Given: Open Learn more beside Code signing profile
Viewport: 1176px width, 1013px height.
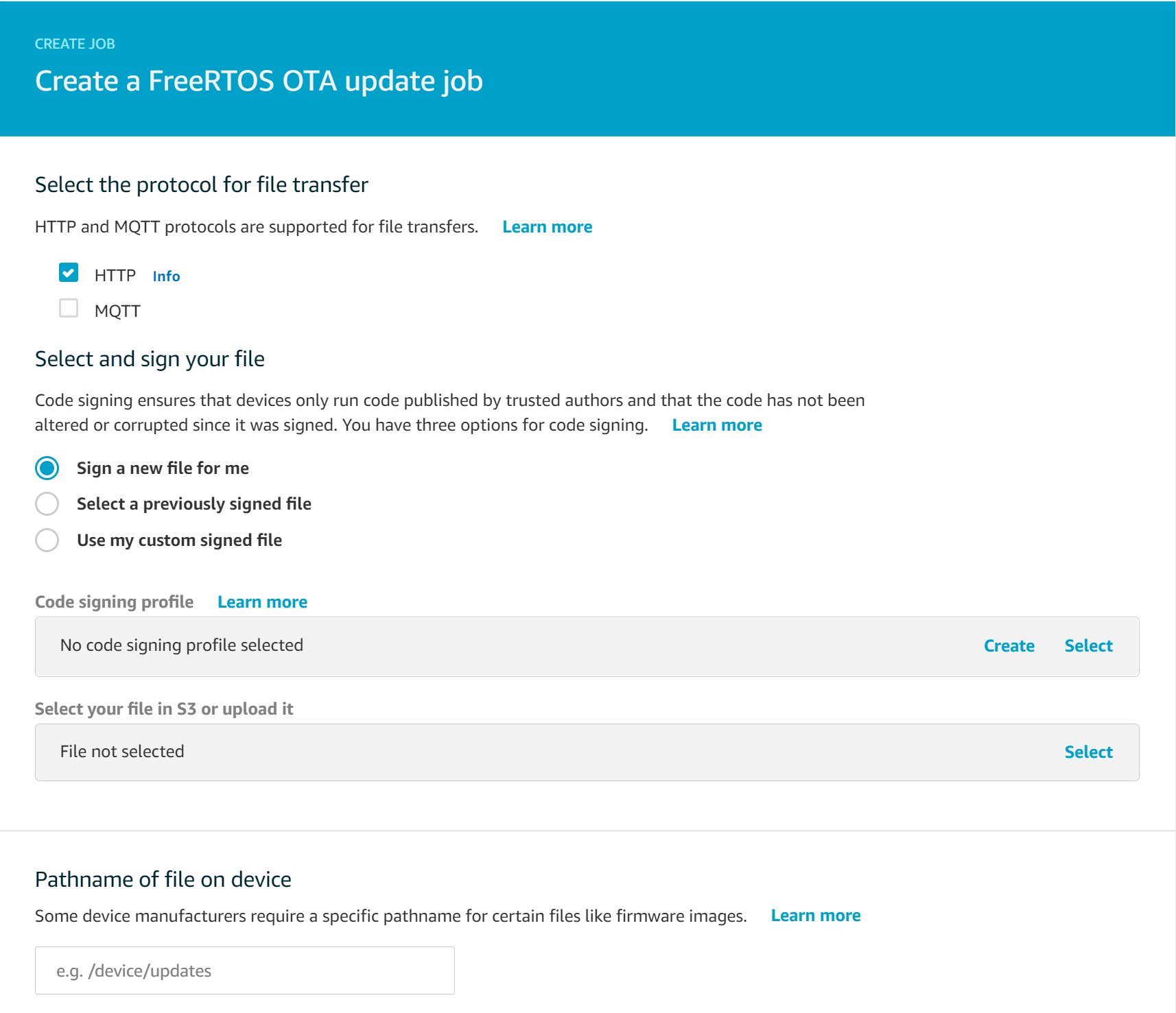Looking at the screenshot, I should [262, 602].
